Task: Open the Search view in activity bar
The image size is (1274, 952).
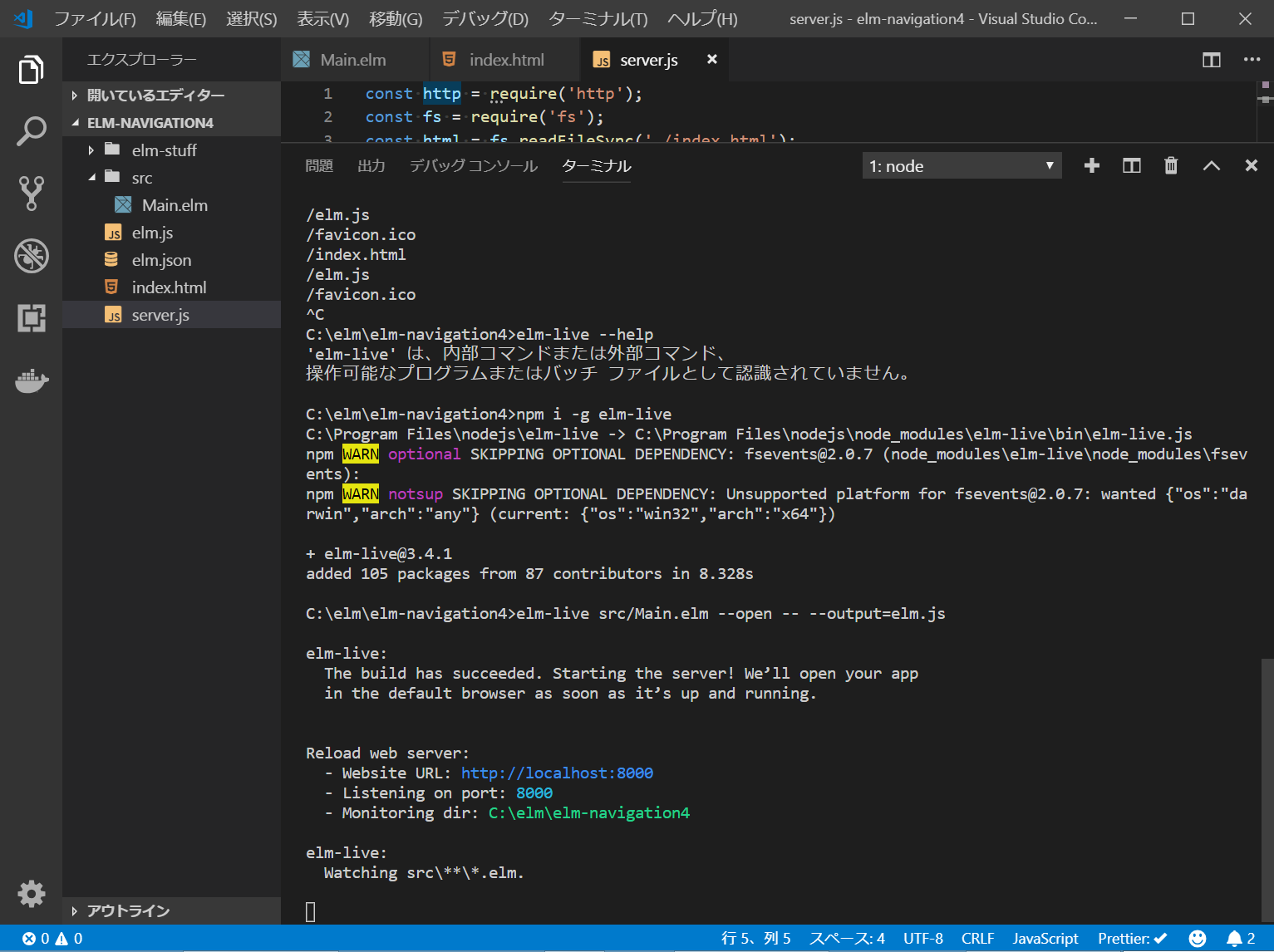Action: pyautogui.click(x=31, y=131)
